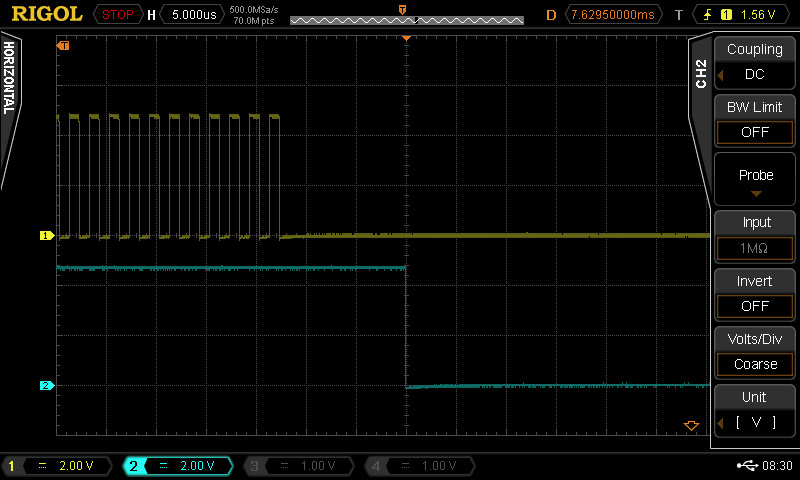Click the USB connection status icon

coord(747,466)
